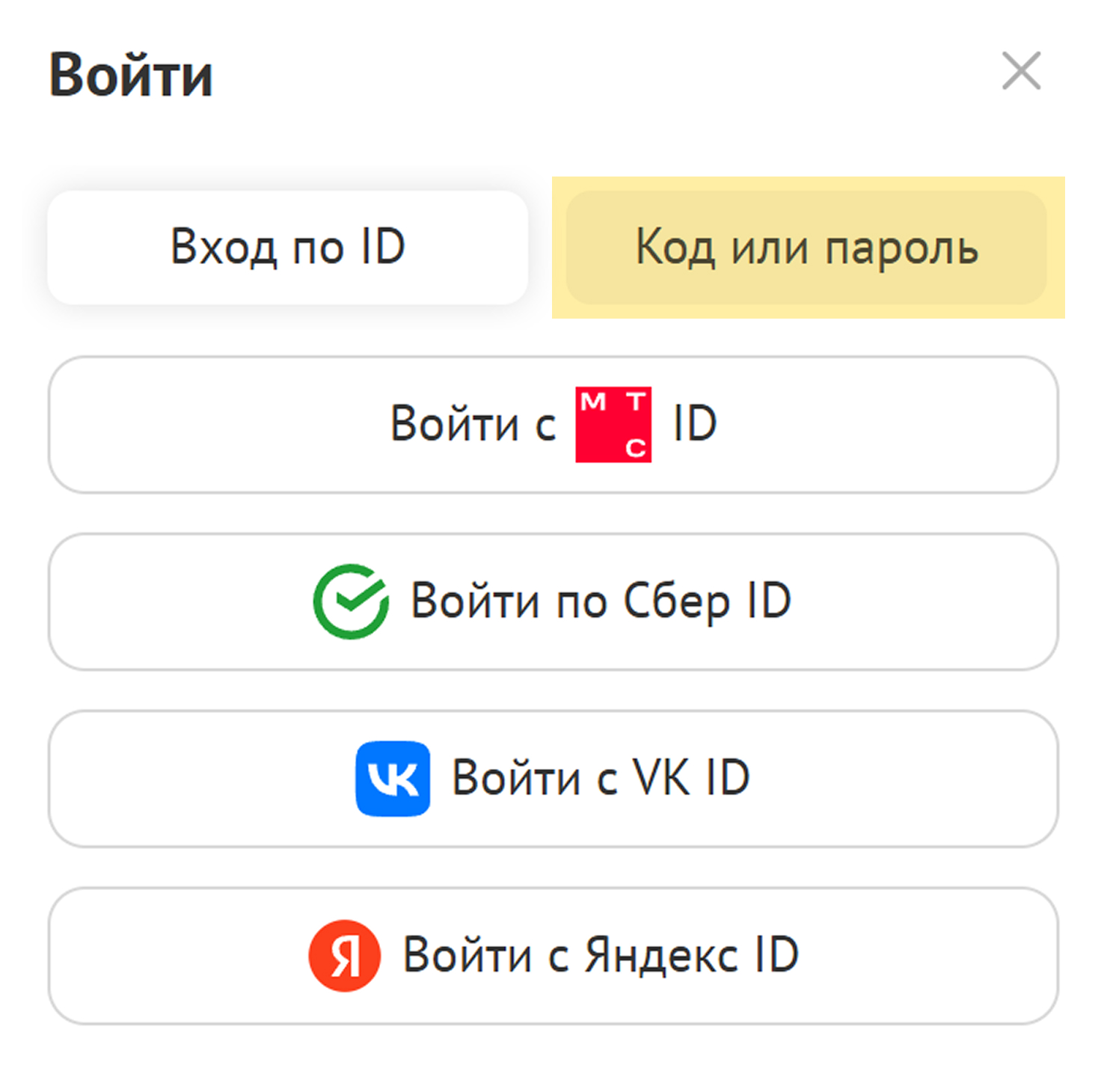Click the МТС logo icon

point(613,424)
